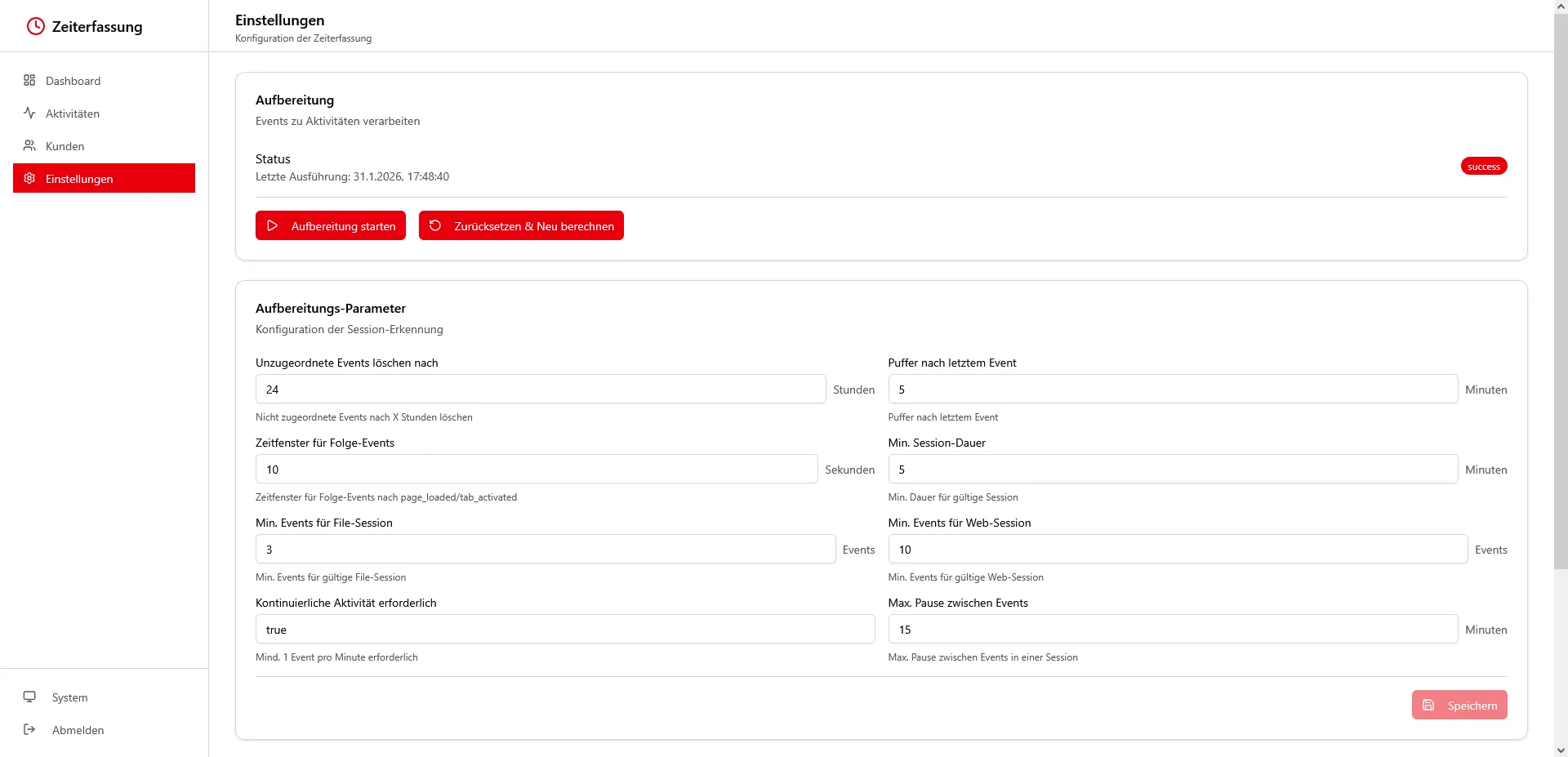Open the Dashboard page

(x=104, y=80)
